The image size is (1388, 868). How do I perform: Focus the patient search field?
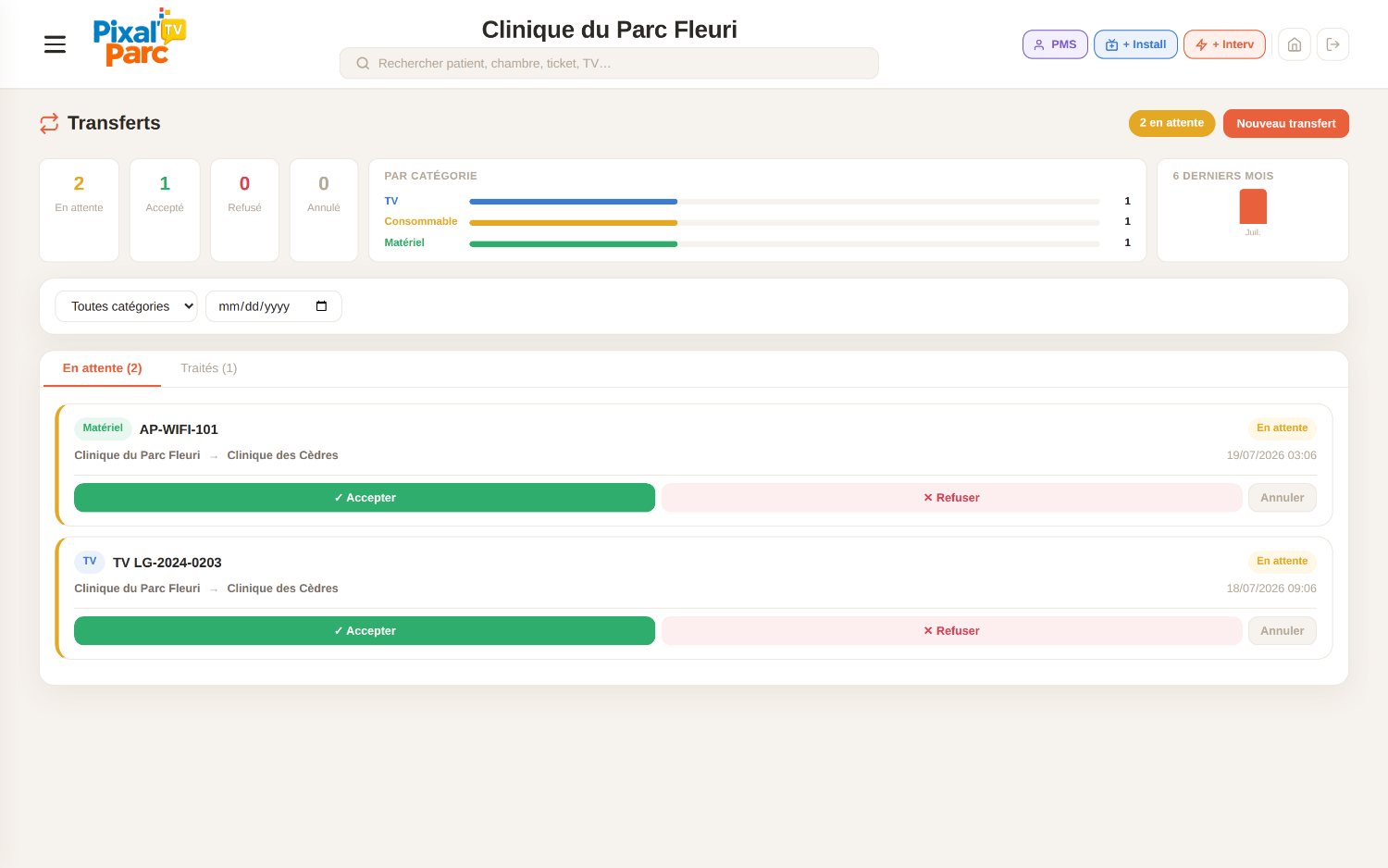[609, 63]
